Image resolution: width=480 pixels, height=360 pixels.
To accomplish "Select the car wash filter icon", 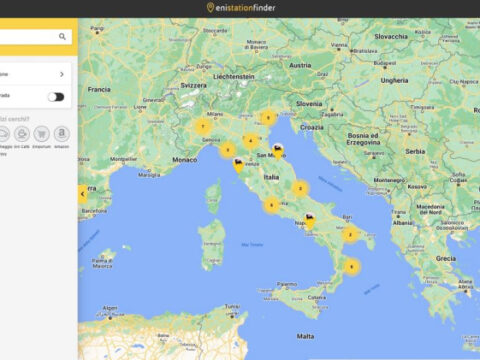I will click(3, 134).
